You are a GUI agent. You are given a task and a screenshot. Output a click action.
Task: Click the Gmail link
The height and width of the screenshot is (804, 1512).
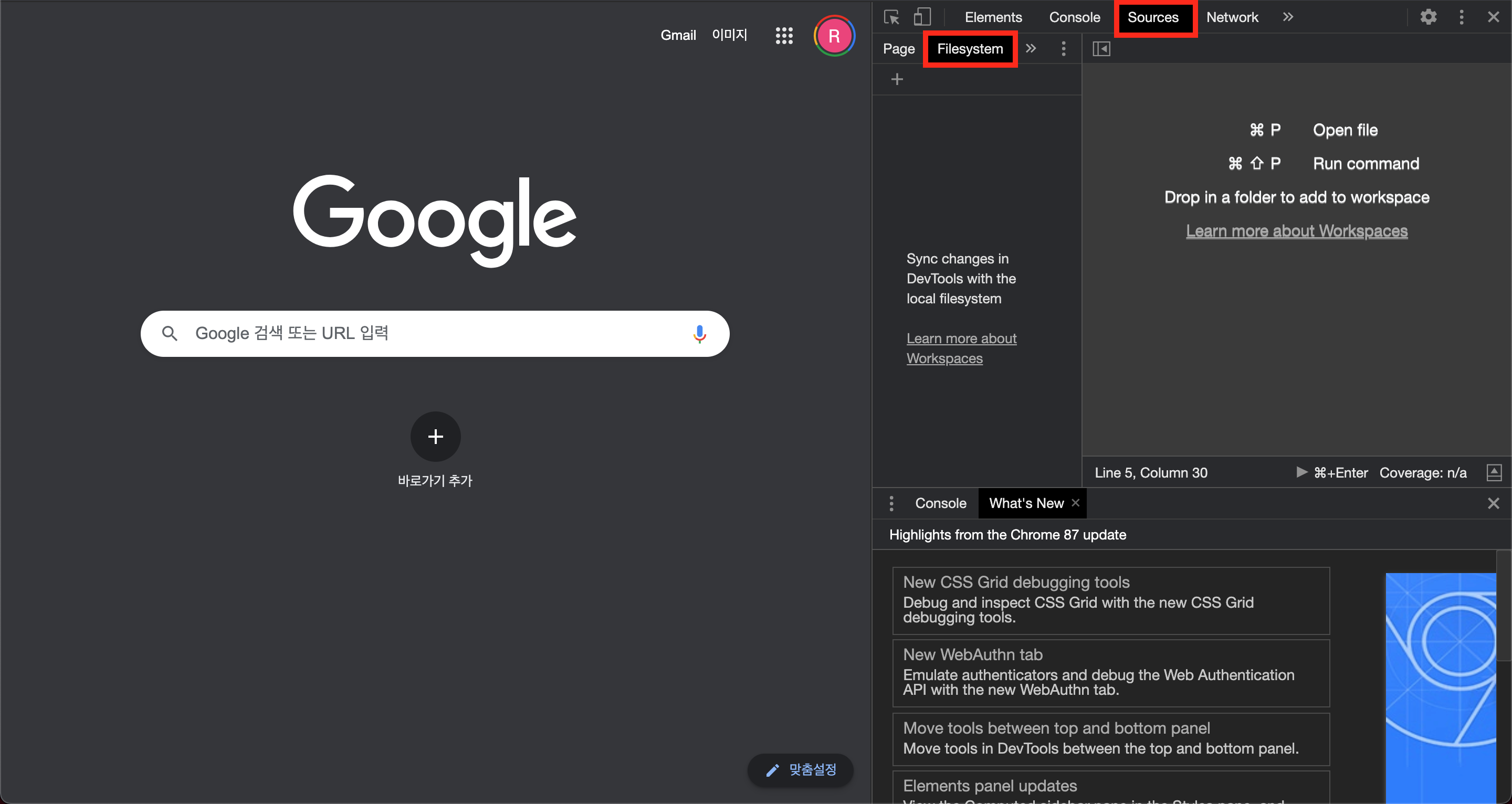678,35
